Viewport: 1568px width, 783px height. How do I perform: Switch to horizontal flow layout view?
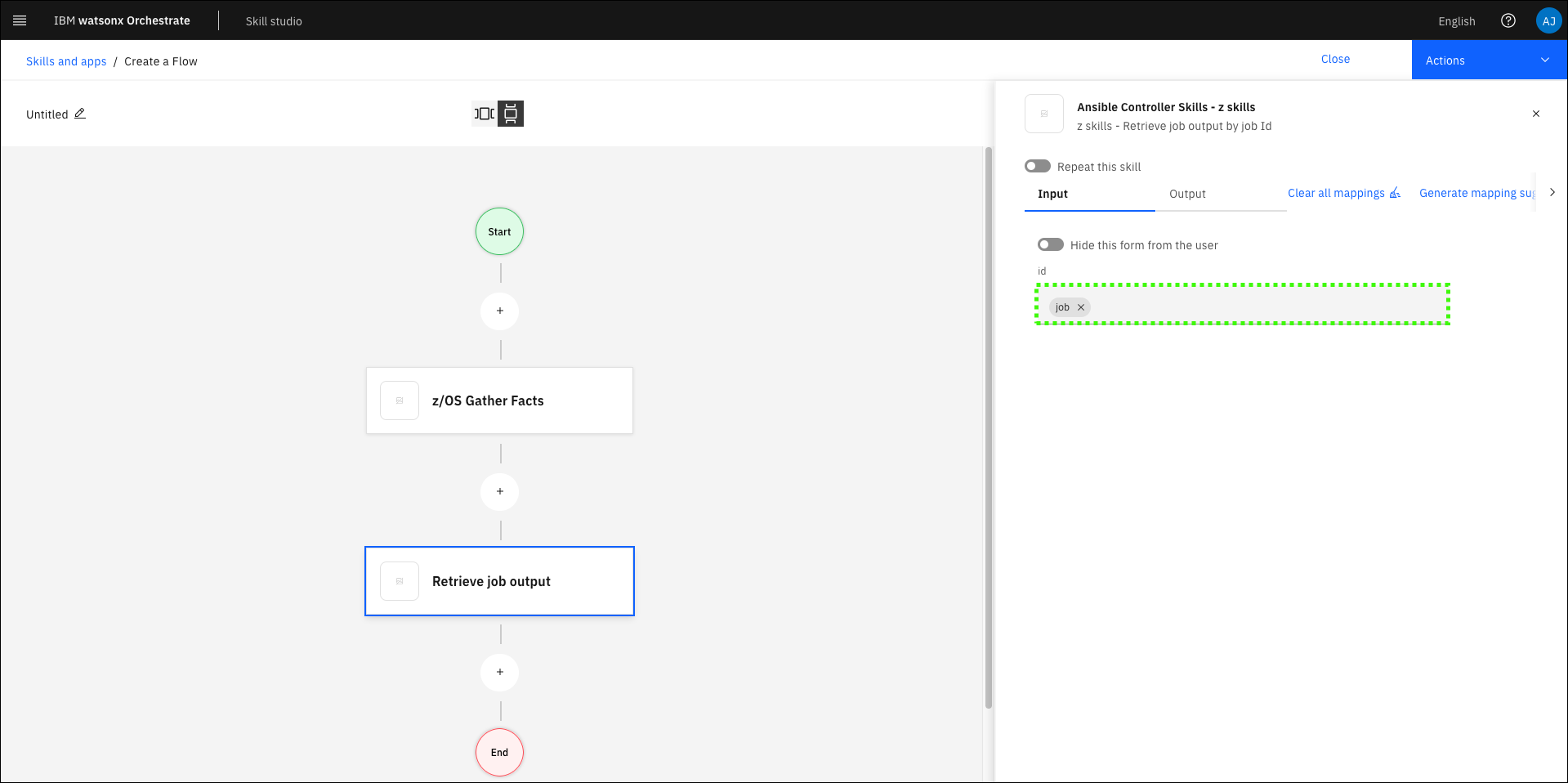(485, 114)
